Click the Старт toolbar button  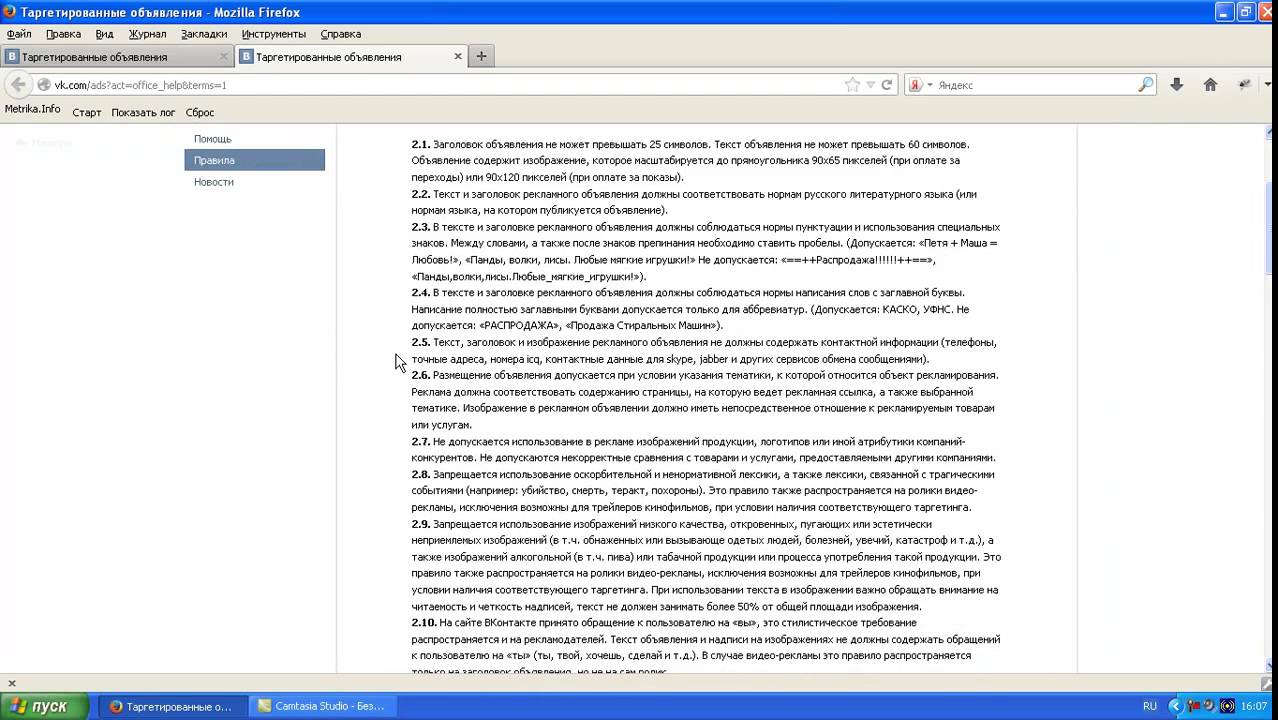point(87,112)
